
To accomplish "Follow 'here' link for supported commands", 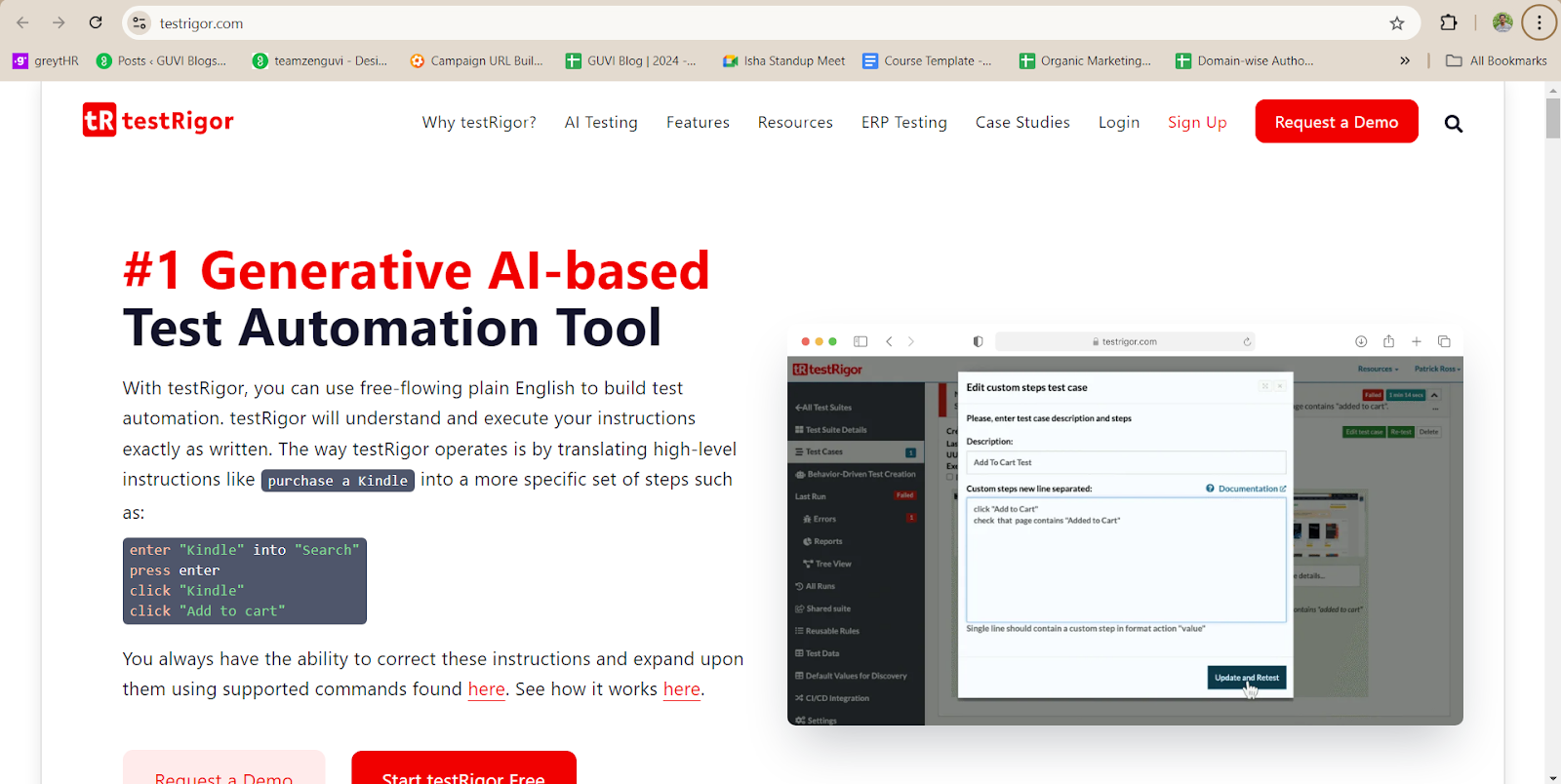I will (486, 689).
